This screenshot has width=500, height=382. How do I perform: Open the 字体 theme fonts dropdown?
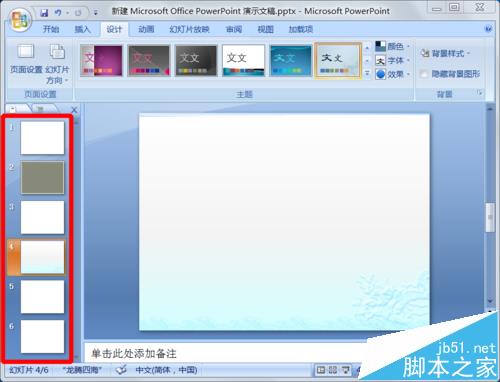[x=393, y=60]
